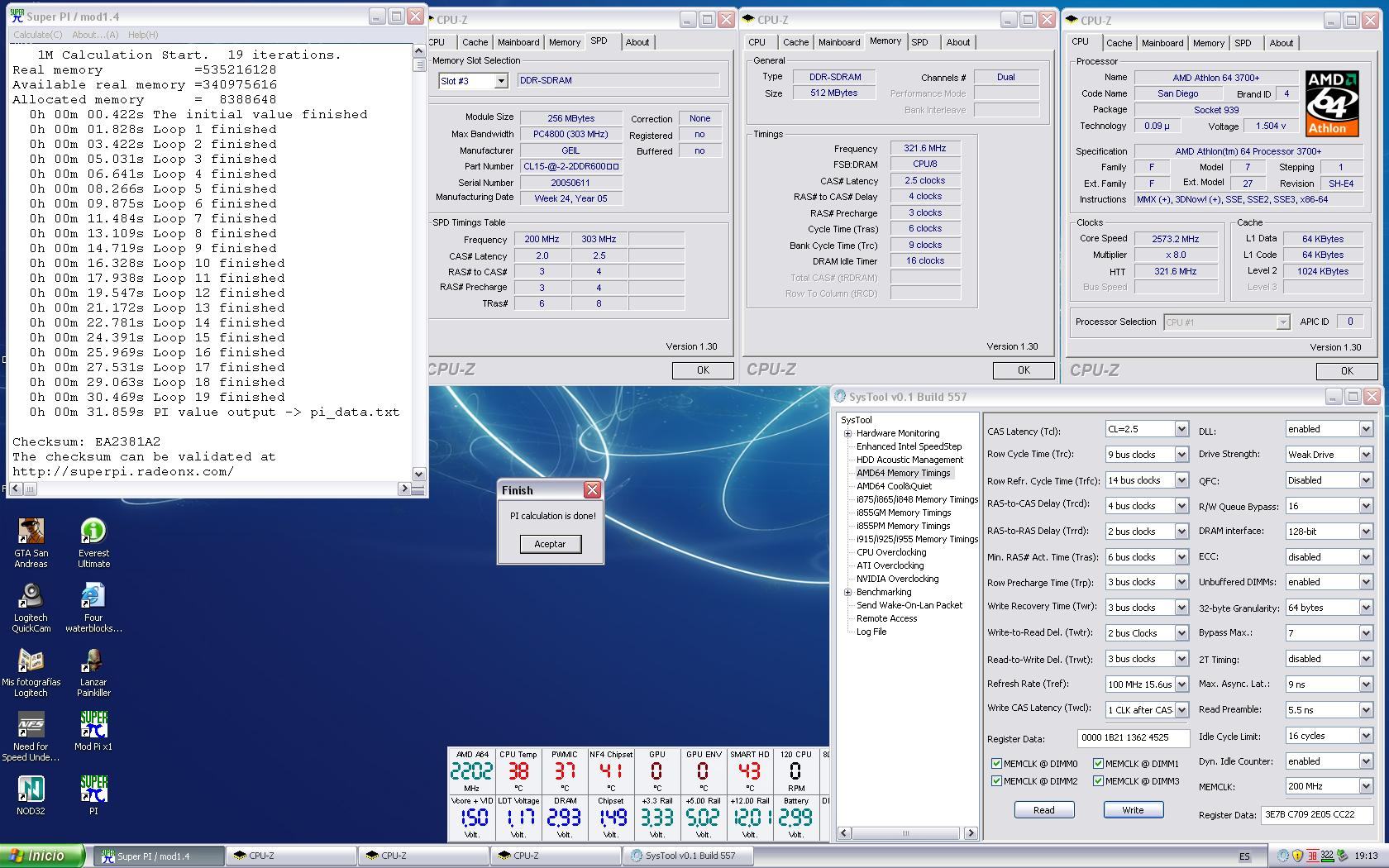Uncheck the MEMCLK @ DIMM0 checkbox
This screenshot has height=868, width=1389.
click(996, 764)
